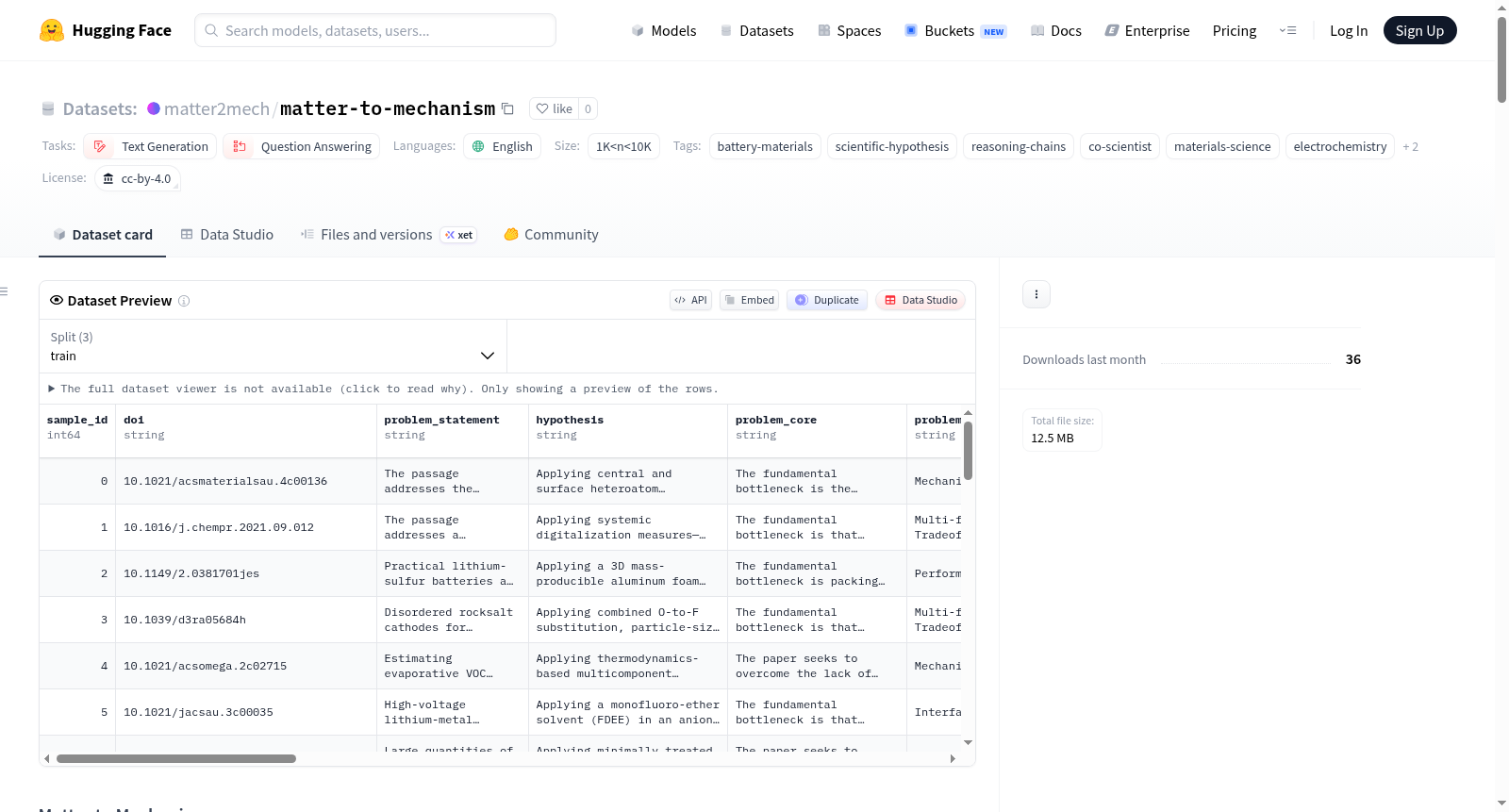
Task: Click the table horizontal scrollbar thumb
Action: tap(175, 758)
